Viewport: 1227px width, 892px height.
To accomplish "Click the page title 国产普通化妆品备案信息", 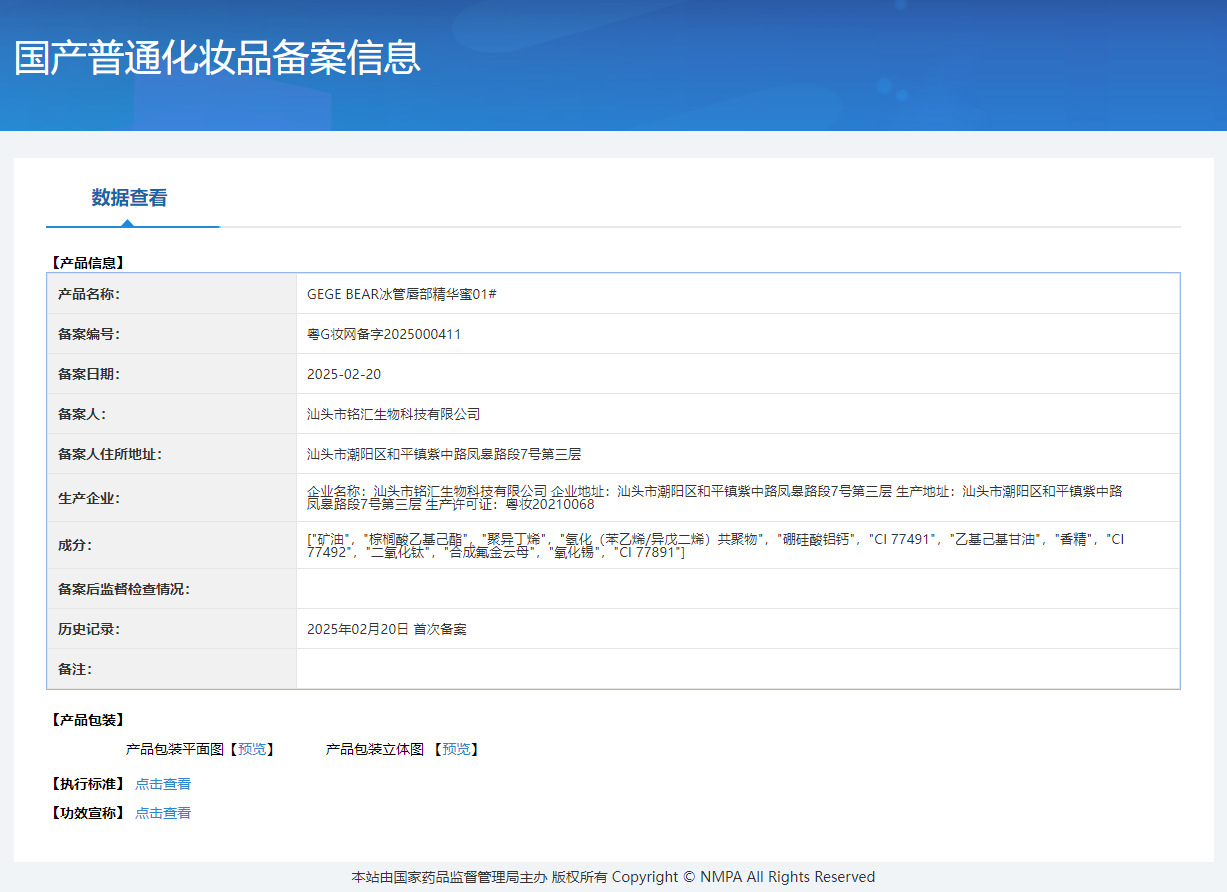I will click(217, 57).
